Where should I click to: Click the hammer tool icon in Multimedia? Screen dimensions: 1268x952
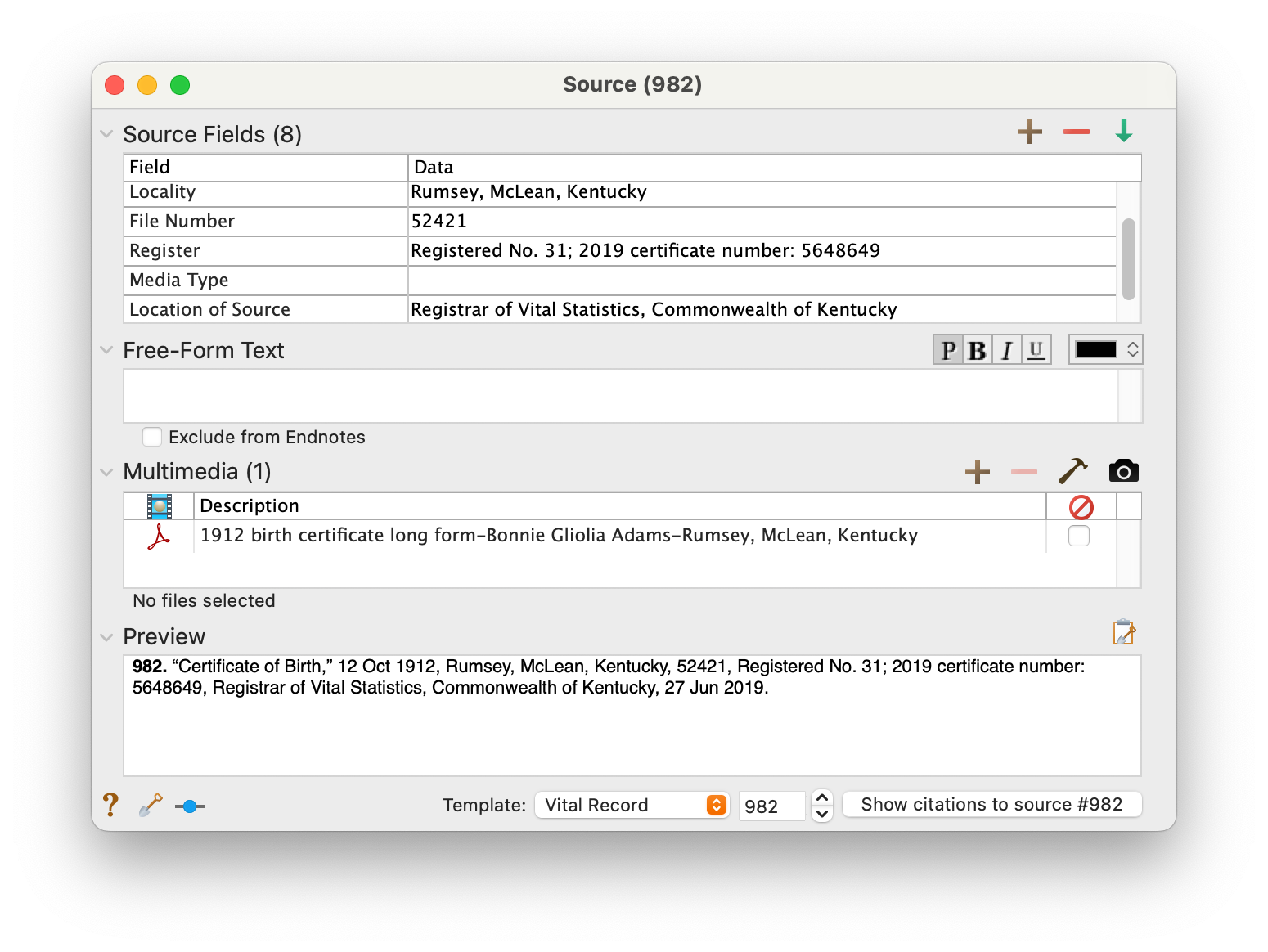tap(1072, 471)
